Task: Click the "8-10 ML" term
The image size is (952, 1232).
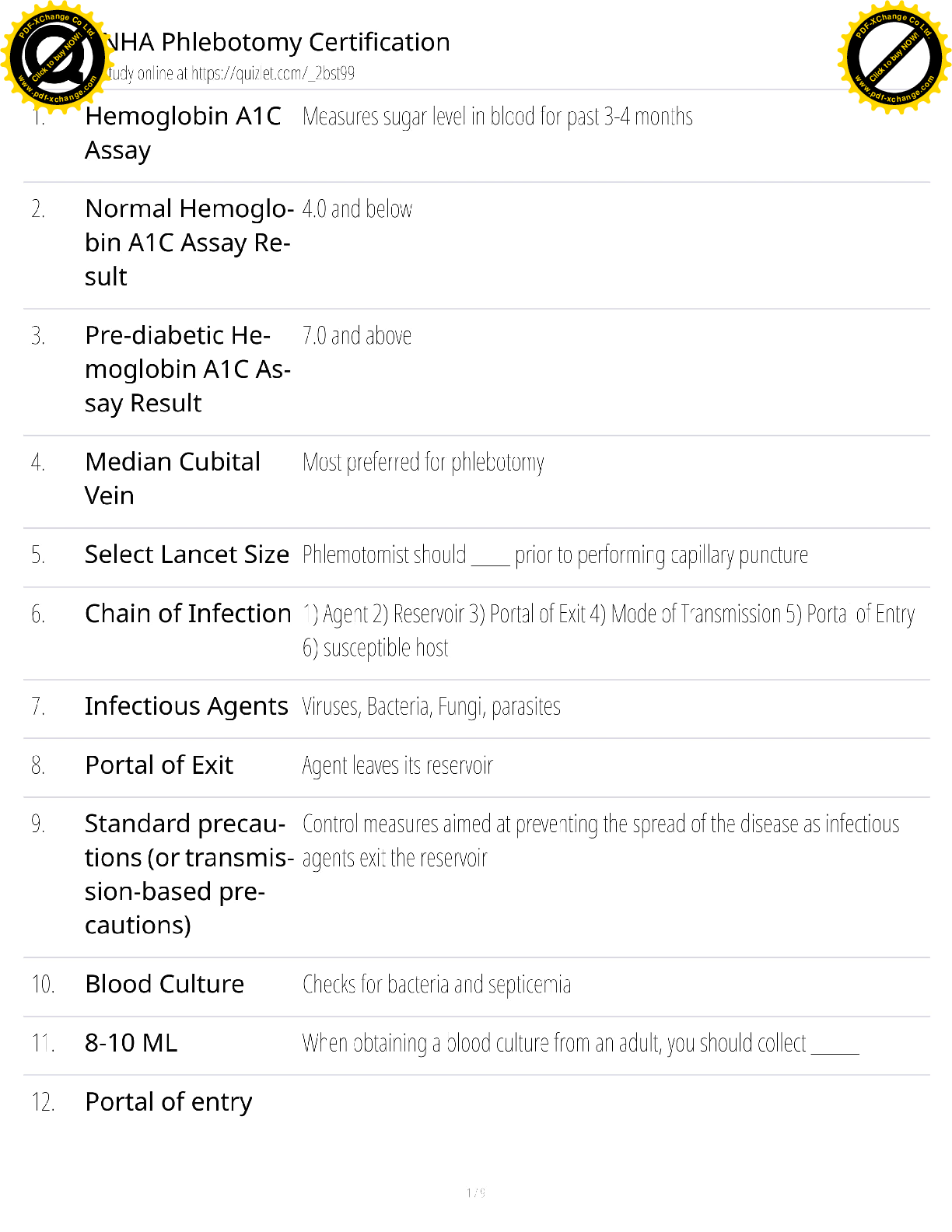Action: (x=131, y=1043)
